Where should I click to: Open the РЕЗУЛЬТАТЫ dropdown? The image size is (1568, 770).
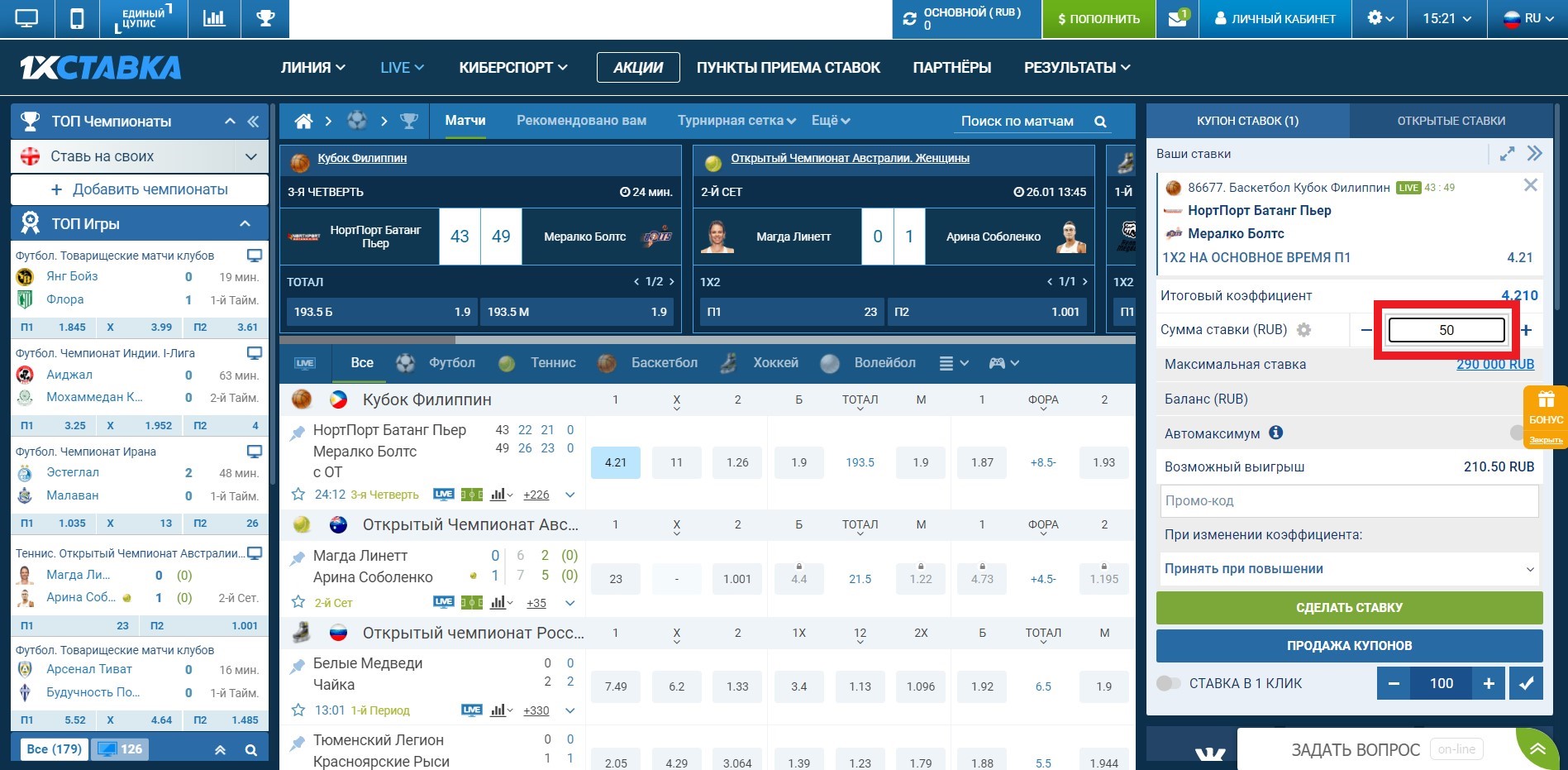[1077, 68]
